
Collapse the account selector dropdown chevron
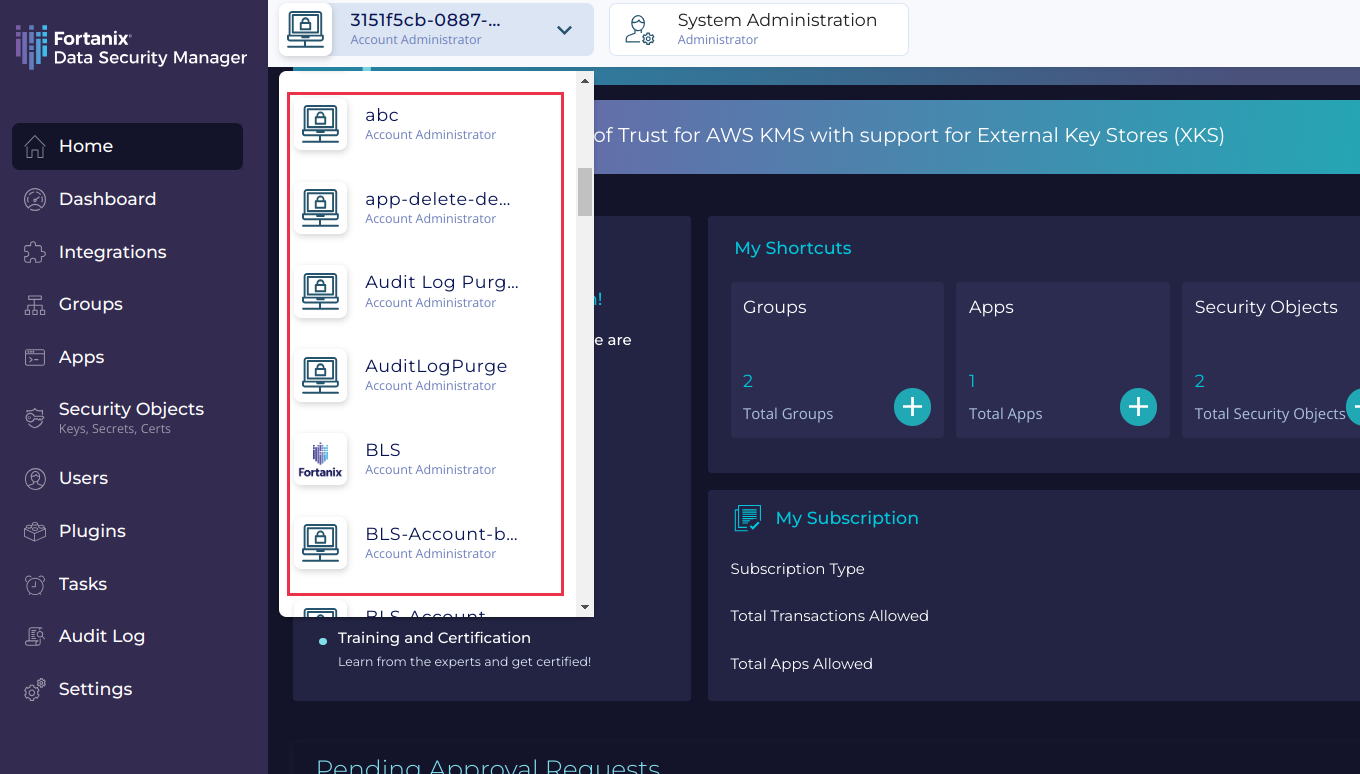564,30
